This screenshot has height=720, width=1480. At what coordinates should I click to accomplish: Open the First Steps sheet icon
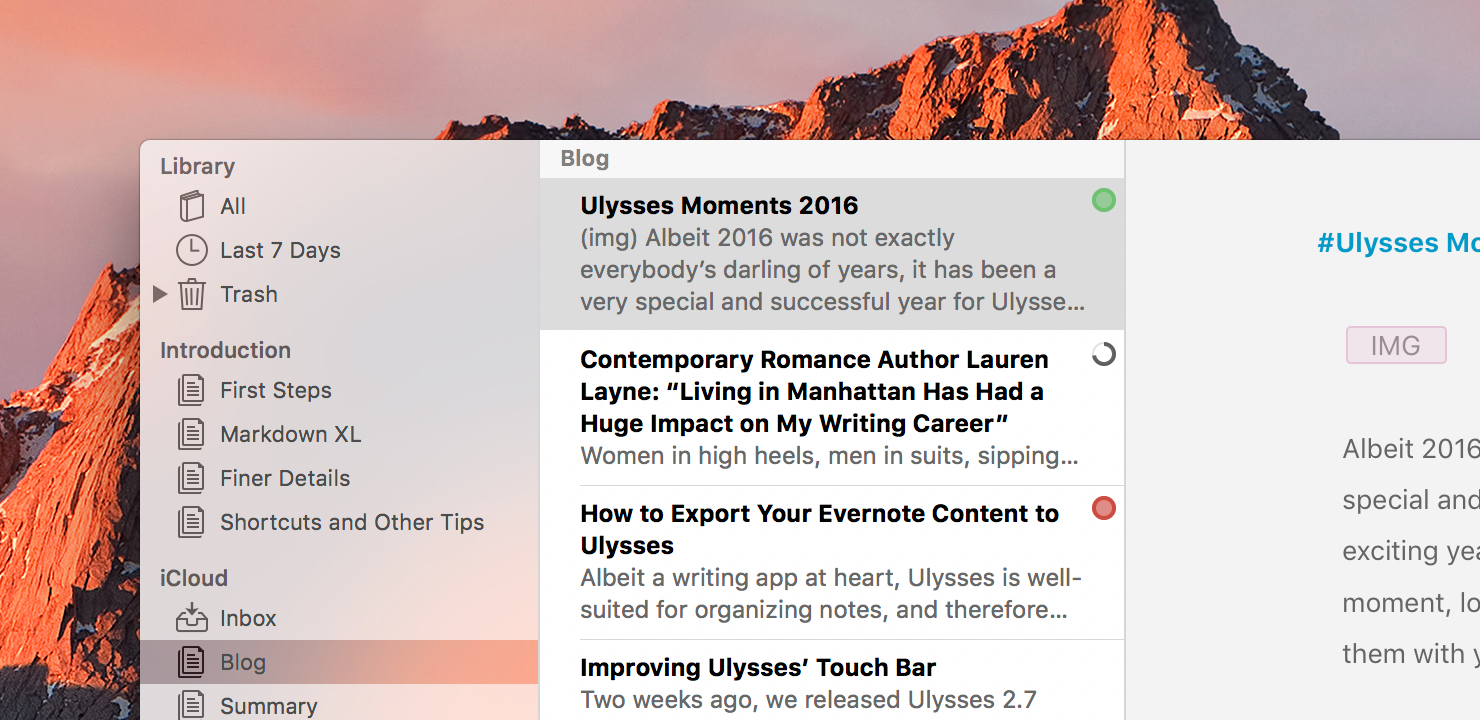[x=191, y=390]
